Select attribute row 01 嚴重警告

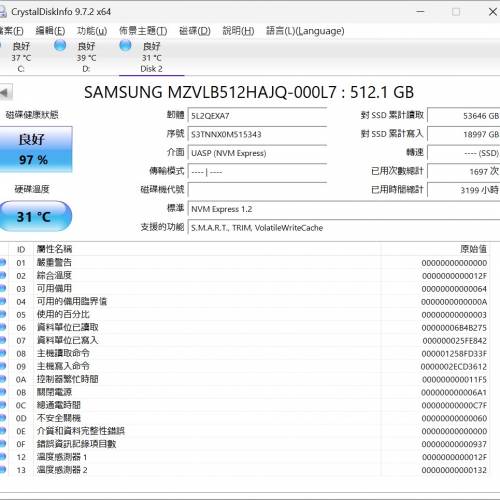(x=244, y=263)
